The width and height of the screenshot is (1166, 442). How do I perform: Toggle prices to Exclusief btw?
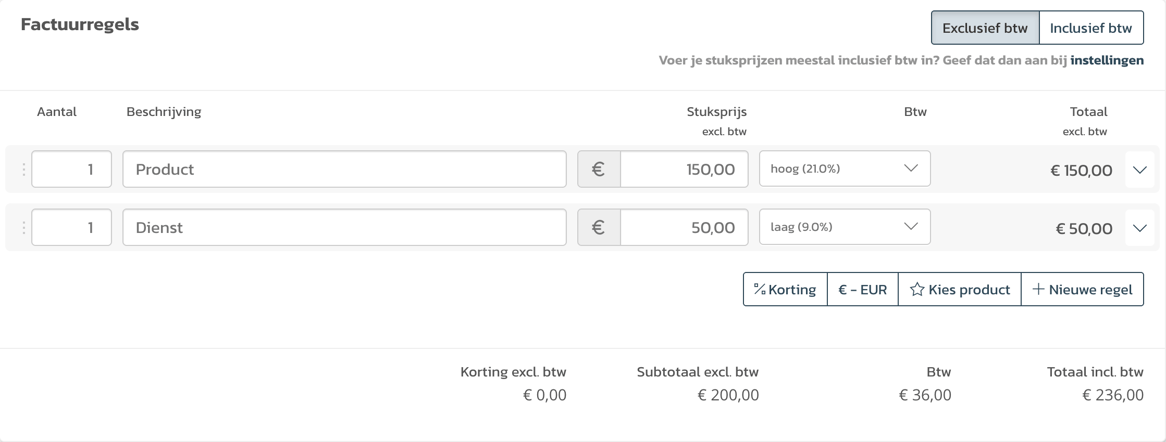point(985,28)
